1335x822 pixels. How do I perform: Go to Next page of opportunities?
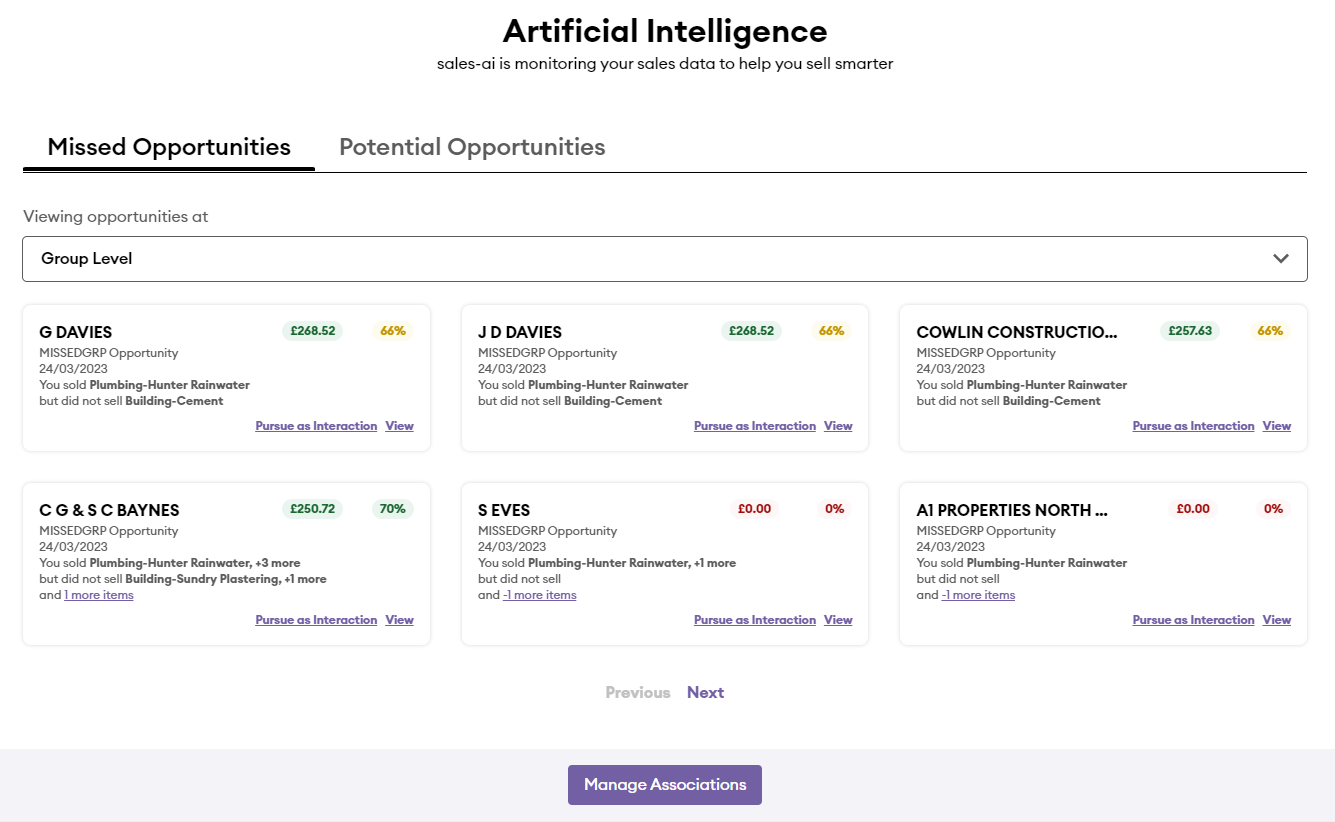pos(705,692)
